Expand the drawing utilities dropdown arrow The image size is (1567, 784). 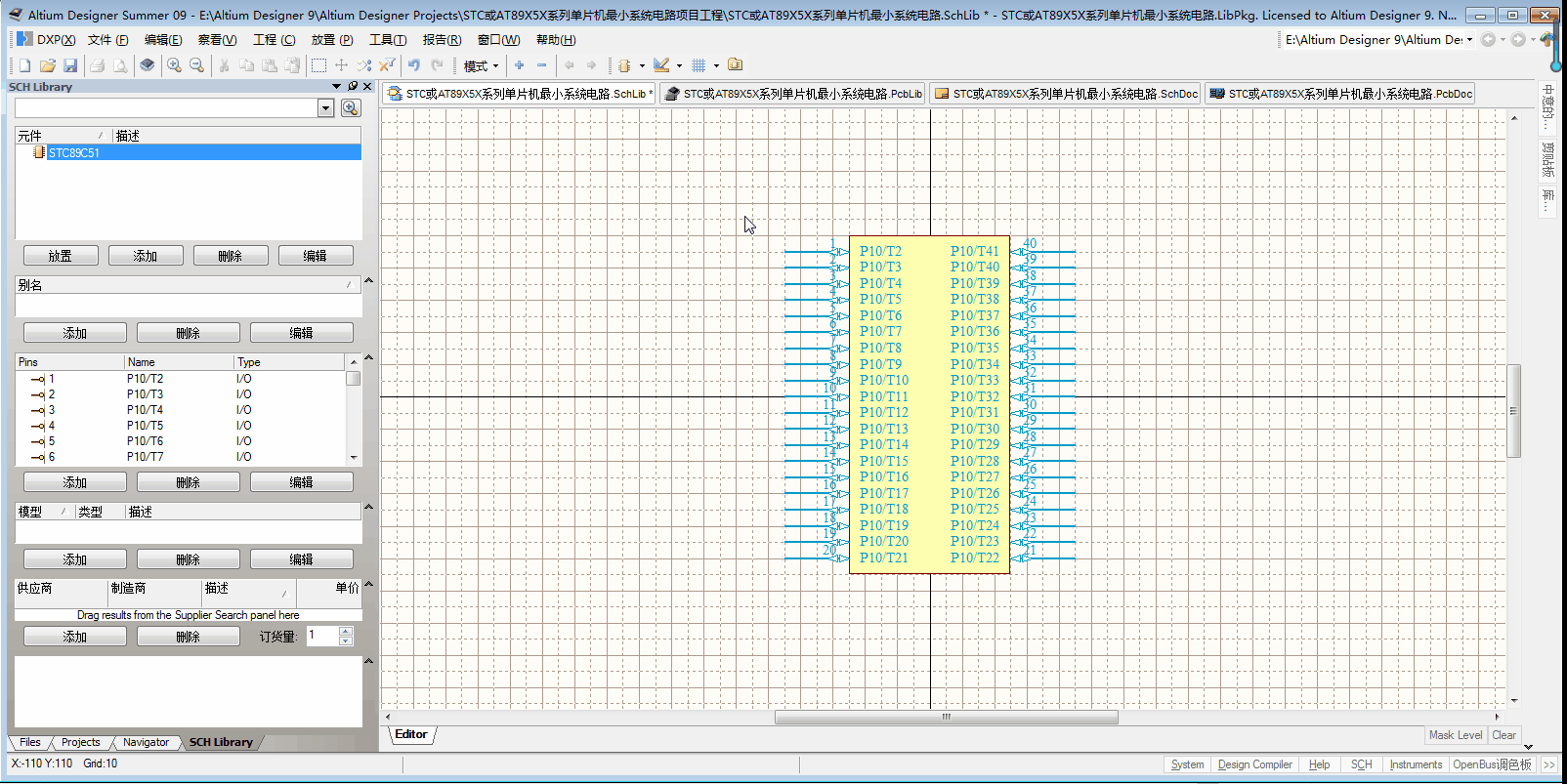click(679, 65)
